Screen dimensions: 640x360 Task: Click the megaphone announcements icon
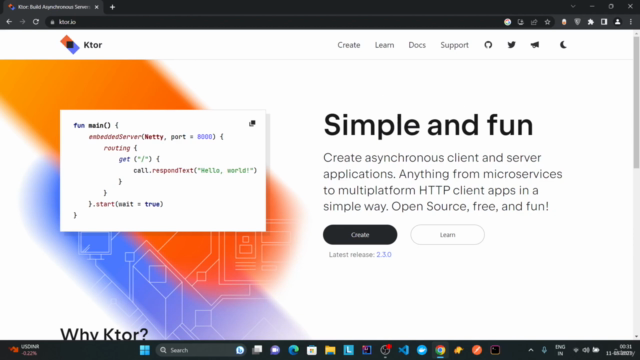[x=535, y=45]
